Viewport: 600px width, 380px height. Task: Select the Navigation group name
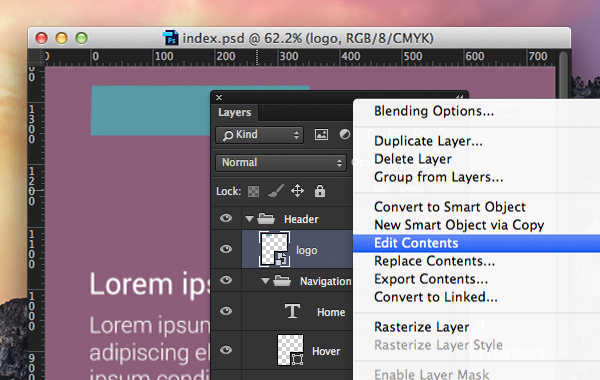coord(325,281)
